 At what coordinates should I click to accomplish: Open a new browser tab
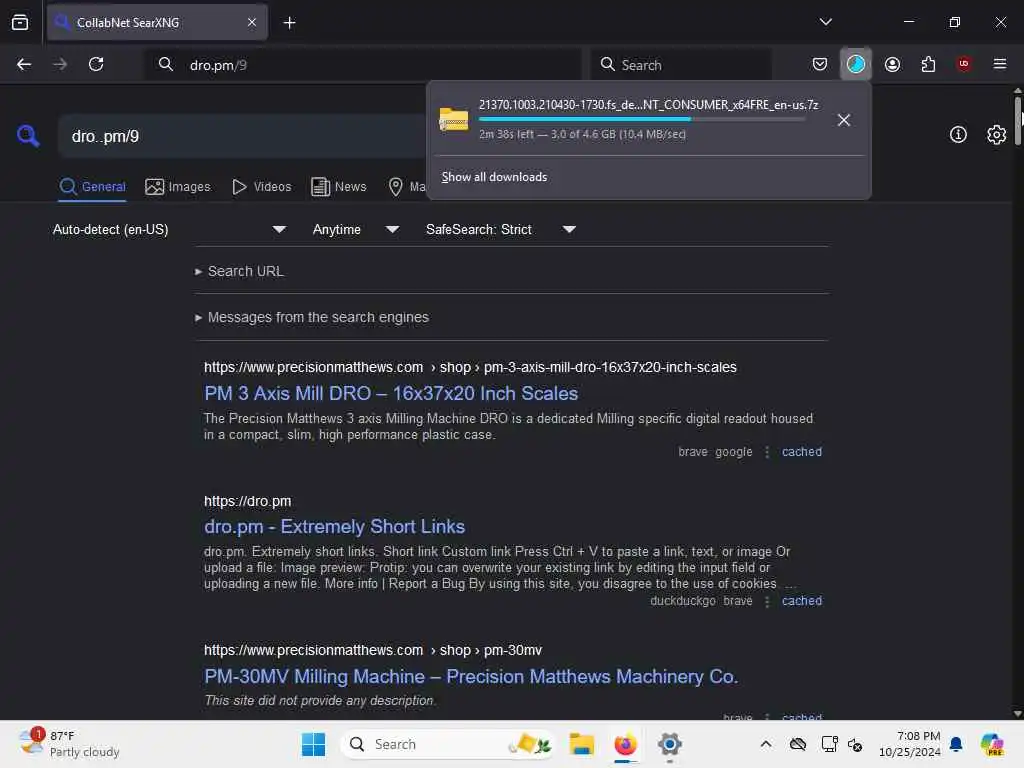click(289, 23)
